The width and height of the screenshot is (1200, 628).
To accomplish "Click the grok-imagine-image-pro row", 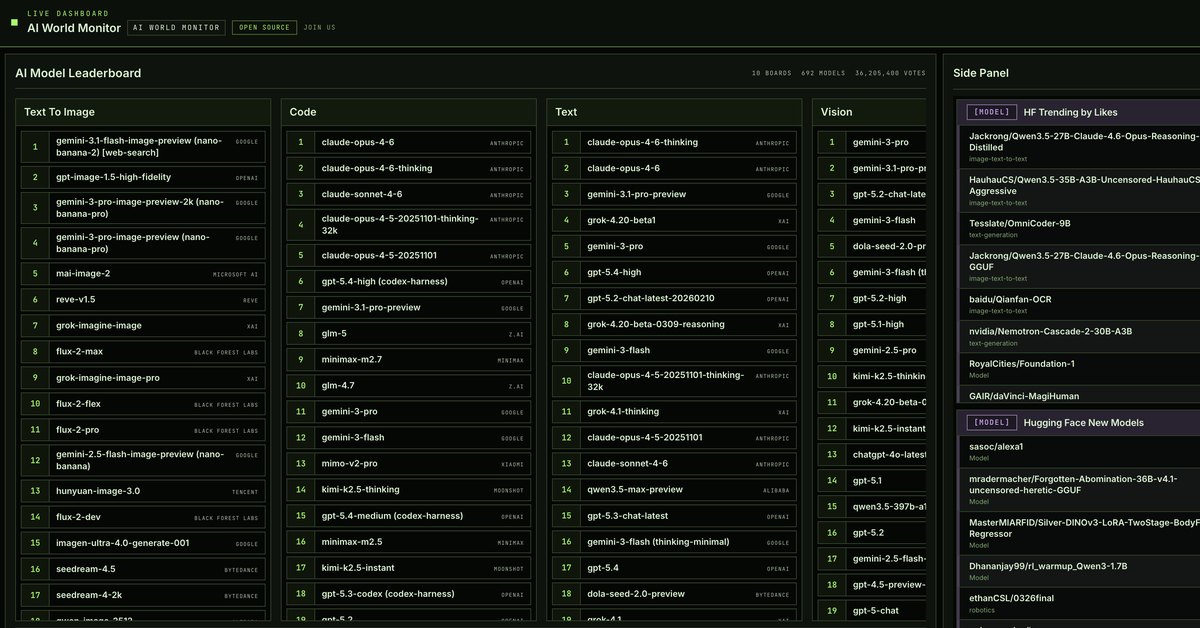I will [x=142, y=378].
